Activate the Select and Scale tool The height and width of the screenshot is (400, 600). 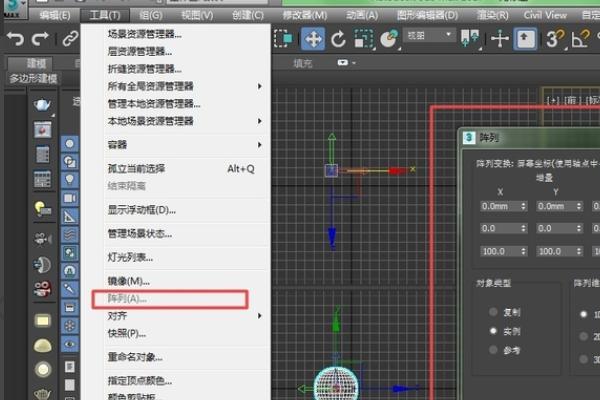point(364,39)
